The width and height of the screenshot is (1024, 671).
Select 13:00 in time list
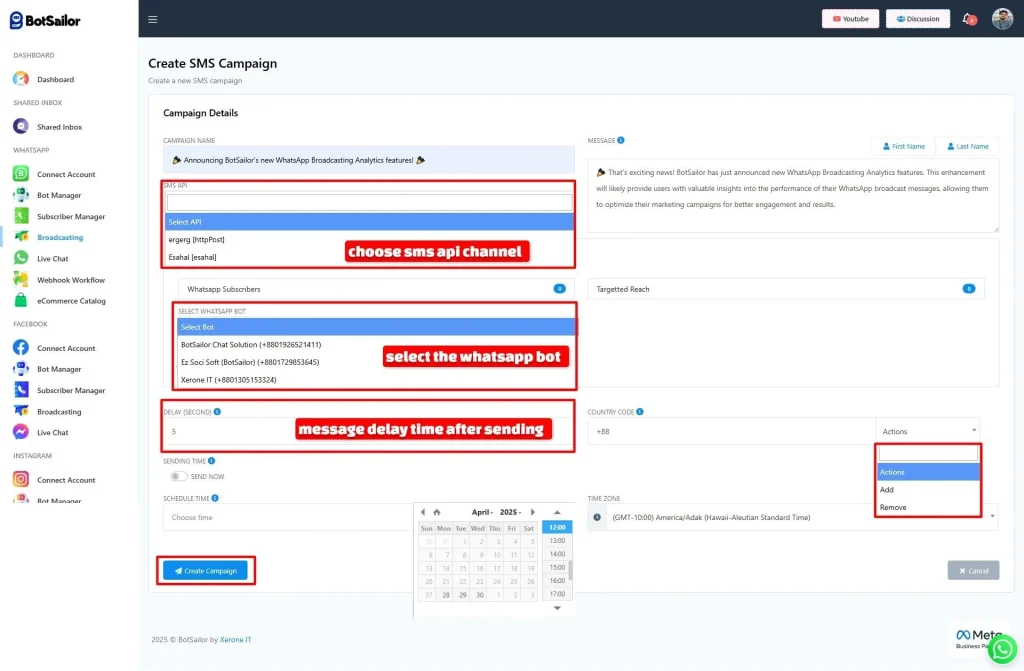[x=557, y=540]
